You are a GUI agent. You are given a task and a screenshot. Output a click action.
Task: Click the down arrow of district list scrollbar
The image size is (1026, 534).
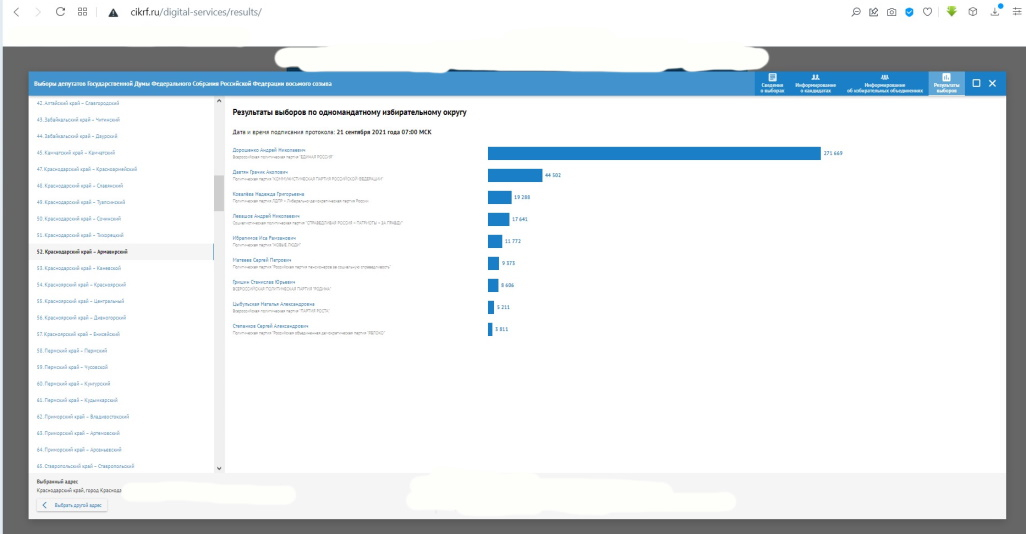(219, 468)
